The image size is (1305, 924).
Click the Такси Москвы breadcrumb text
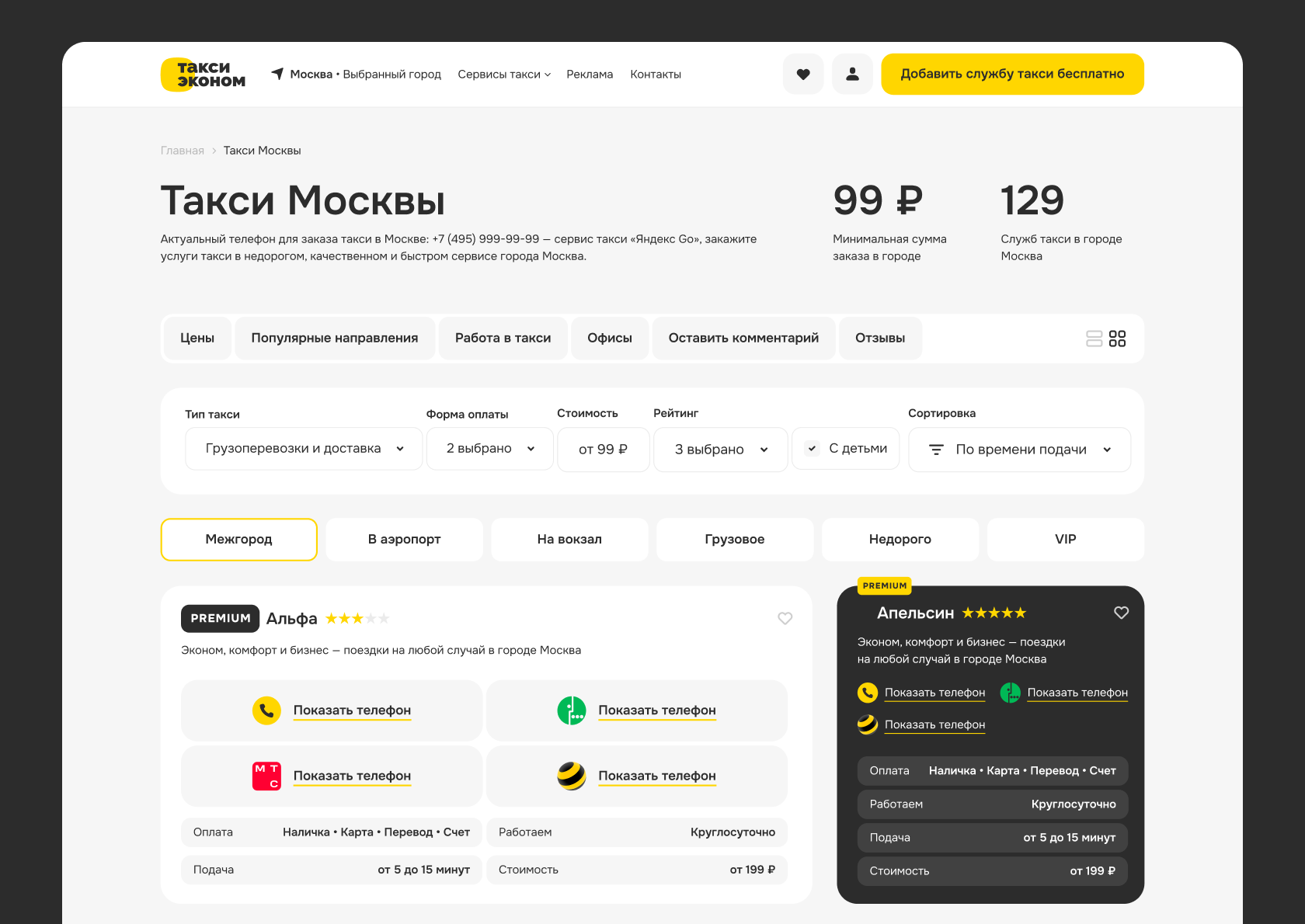[x=263, y=151]
